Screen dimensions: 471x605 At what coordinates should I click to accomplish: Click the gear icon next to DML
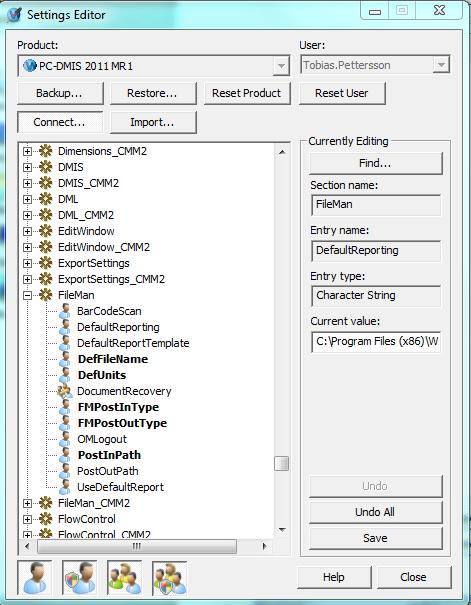coord(46,199)
